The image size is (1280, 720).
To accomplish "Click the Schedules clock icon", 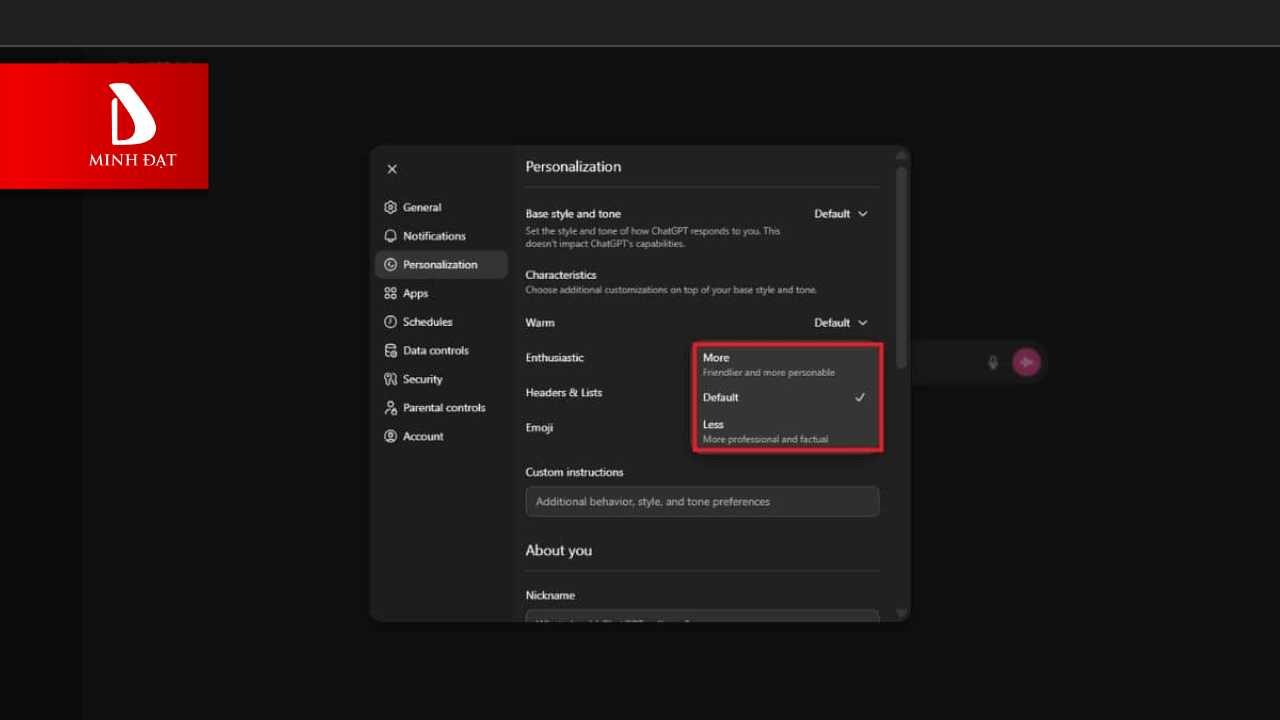I will pos(391,322).
